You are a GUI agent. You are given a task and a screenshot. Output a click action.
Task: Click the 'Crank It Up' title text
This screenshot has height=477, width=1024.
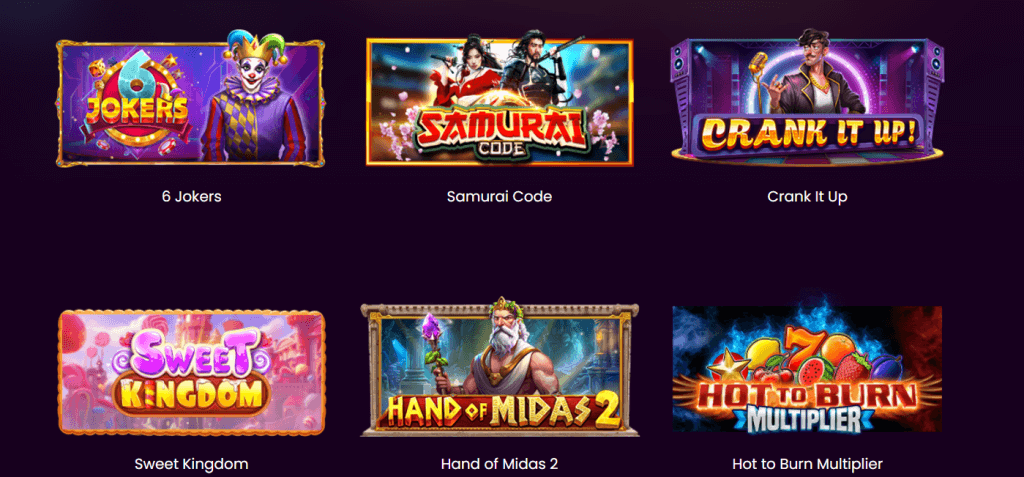click(x=807, y=196)
